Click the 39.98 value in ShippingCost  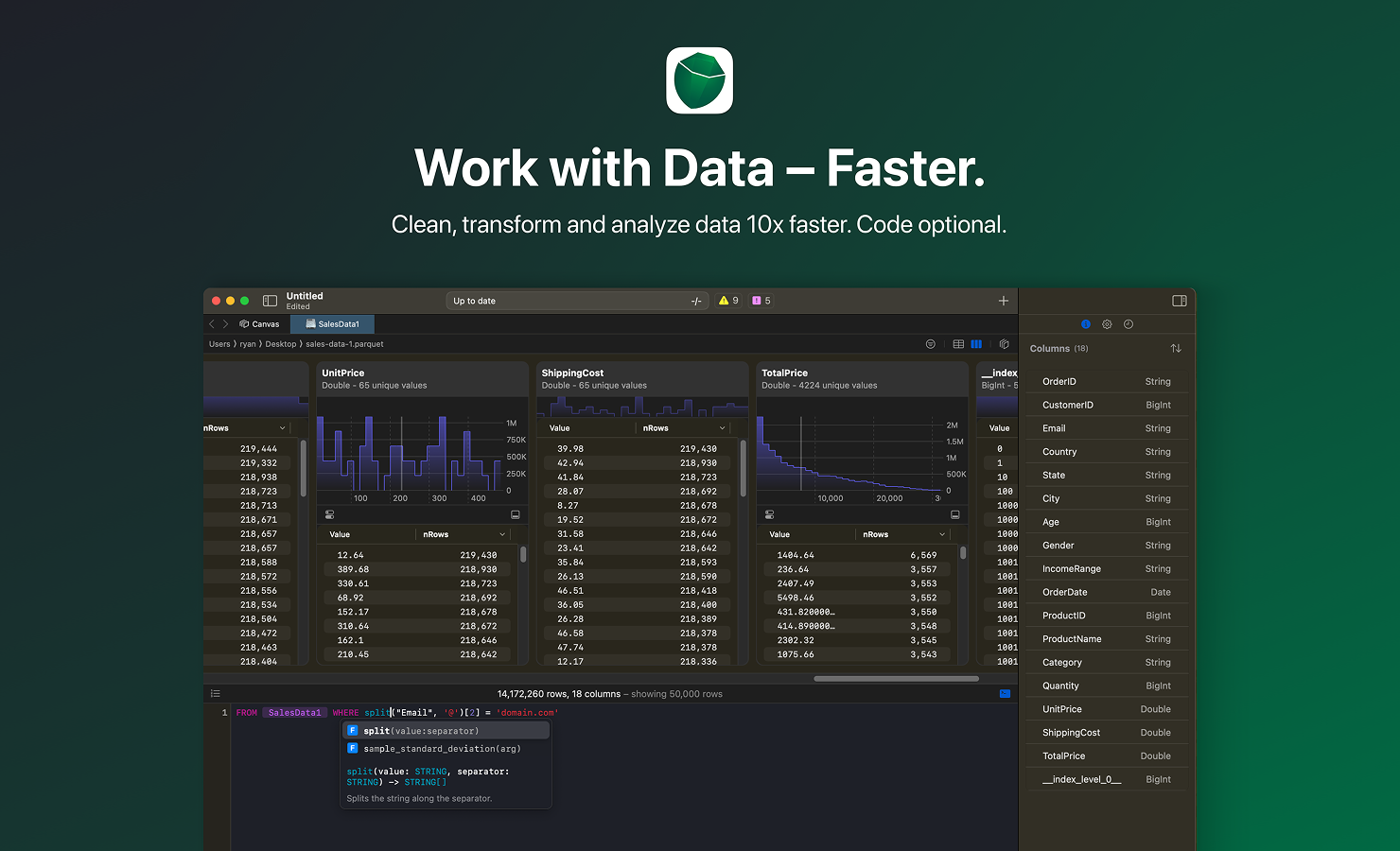tap(570, 449)
